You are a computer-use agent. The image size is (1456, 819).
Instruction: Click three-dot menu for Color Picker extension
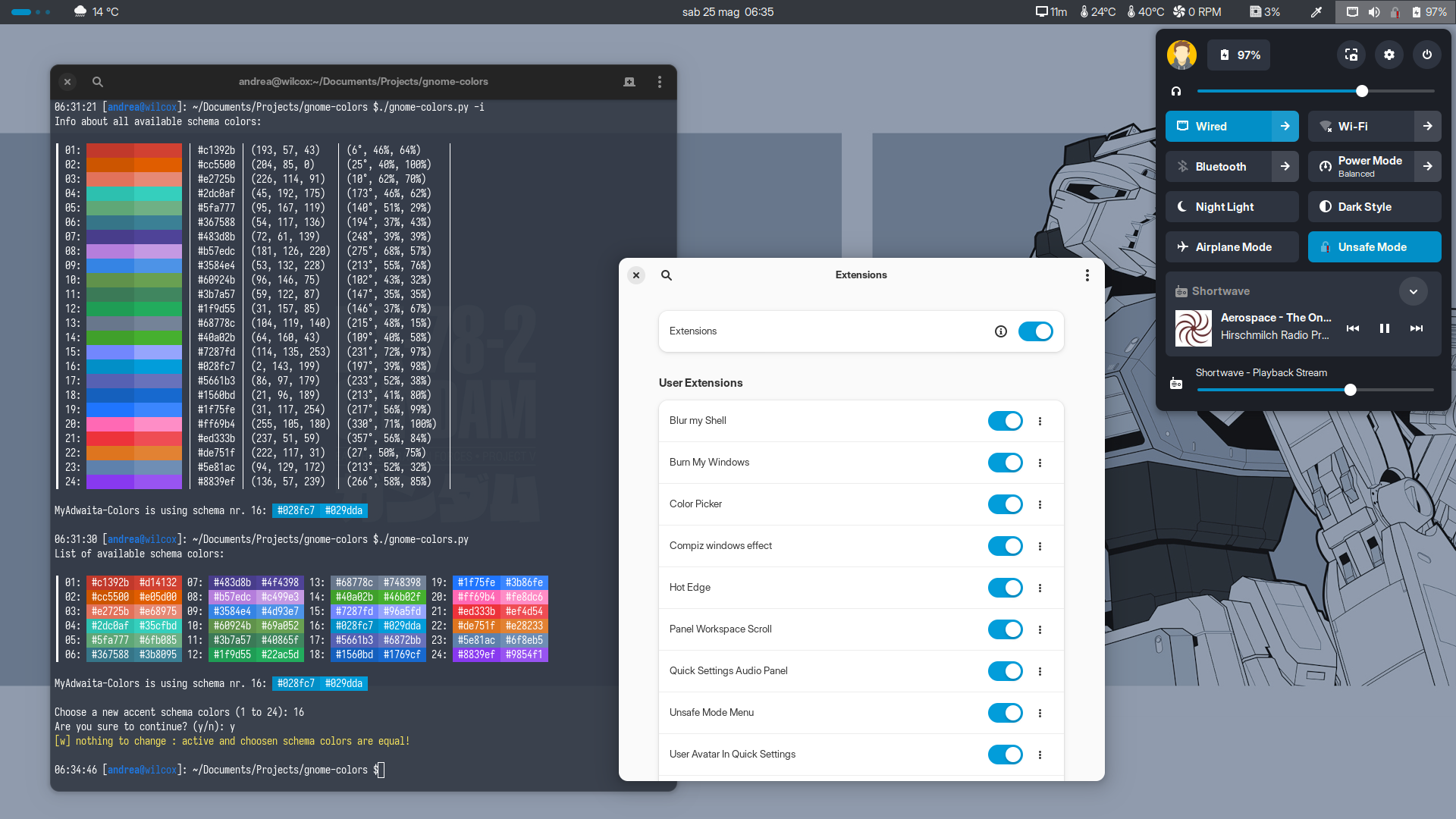(x=1040, y=504)
